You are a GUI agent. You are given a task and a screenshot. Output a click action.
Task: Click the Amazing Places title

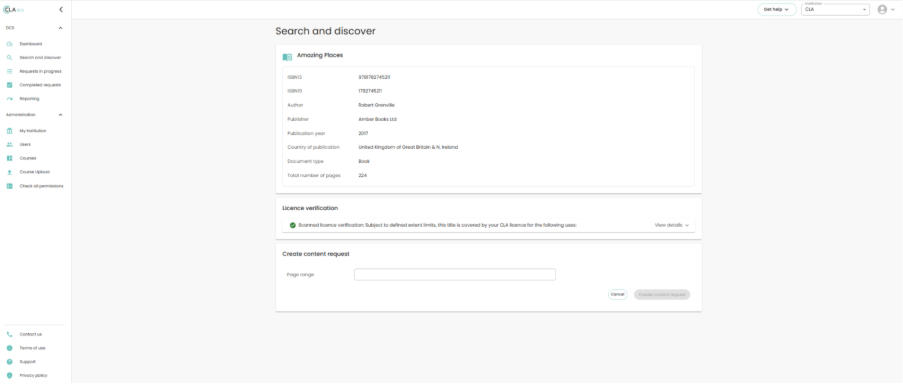pos(320,56)
